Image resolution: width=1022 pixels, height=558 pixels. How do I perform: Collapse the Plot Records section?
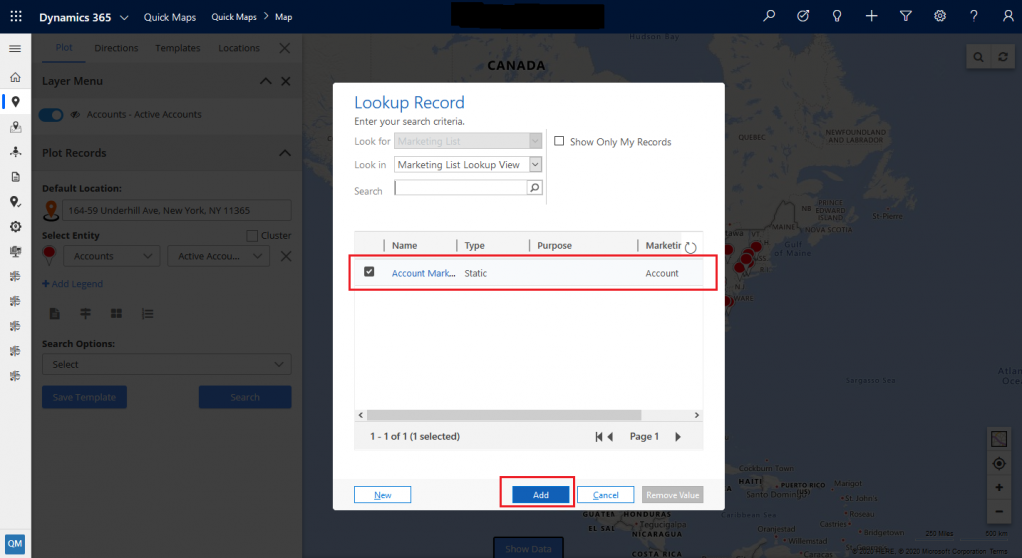[x=285, y=153]
